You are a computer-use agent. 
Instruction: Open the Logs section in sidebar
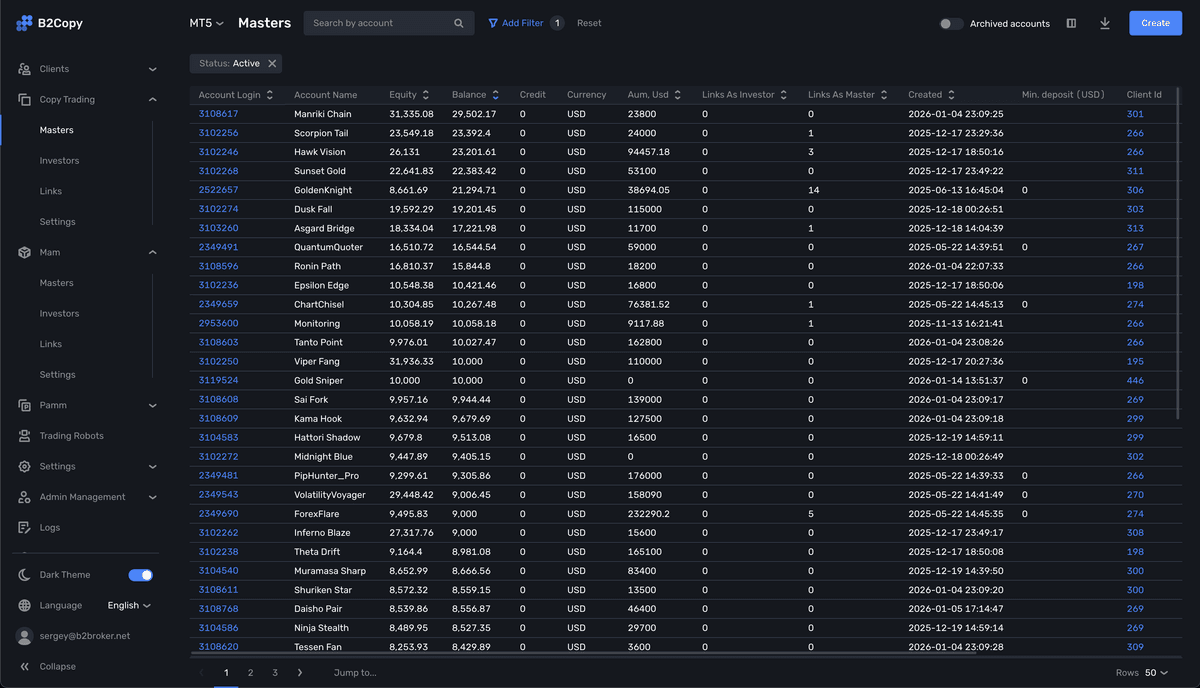pos(24,527)
